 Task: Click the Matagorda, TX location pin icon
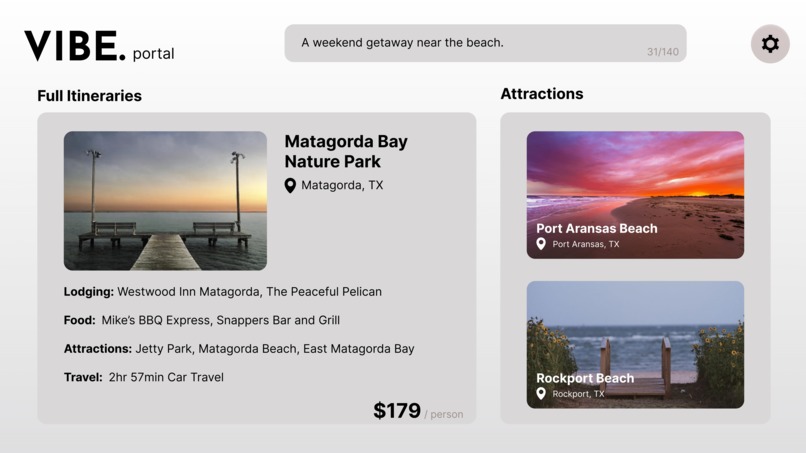pyautogui.click(x=290, y=186)
